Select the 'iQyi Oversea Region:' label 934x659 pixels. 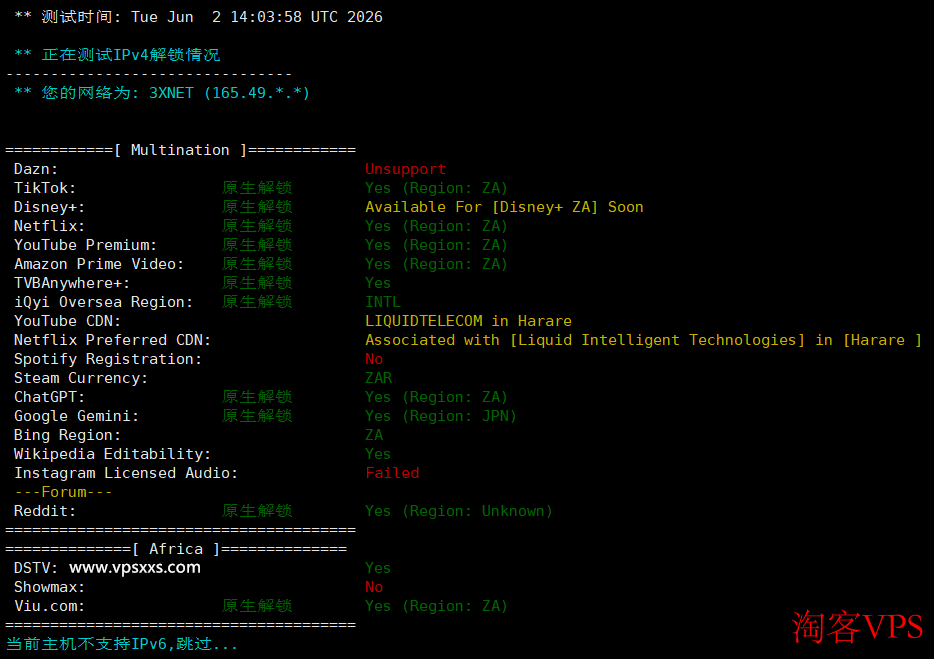103,302
